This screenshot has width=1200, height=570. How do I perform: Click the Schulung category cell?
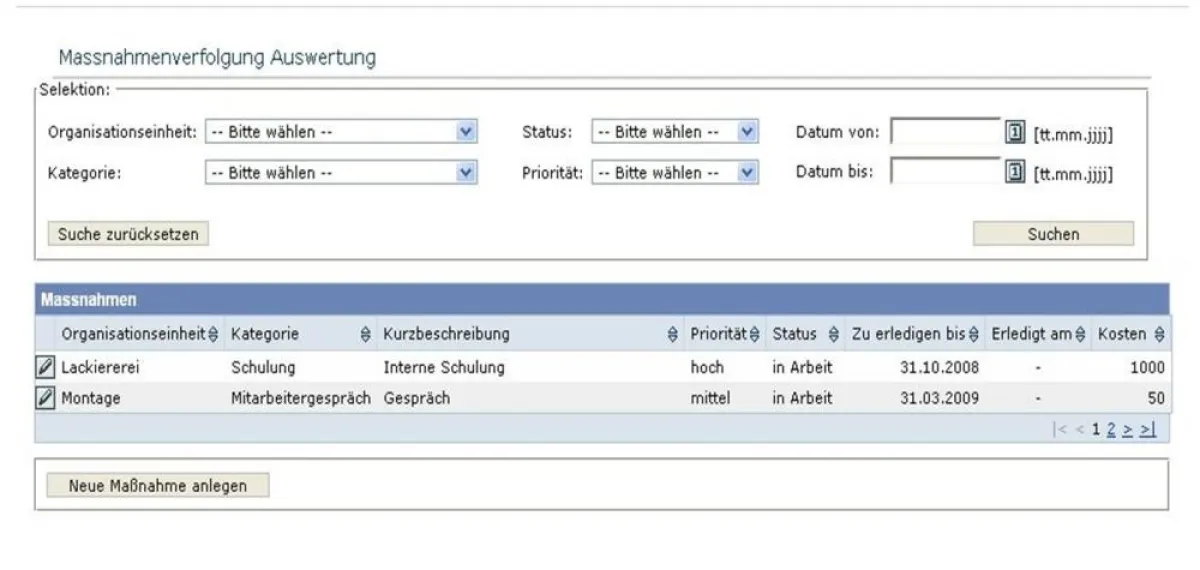pyautogui.click(x=263, y=368)
